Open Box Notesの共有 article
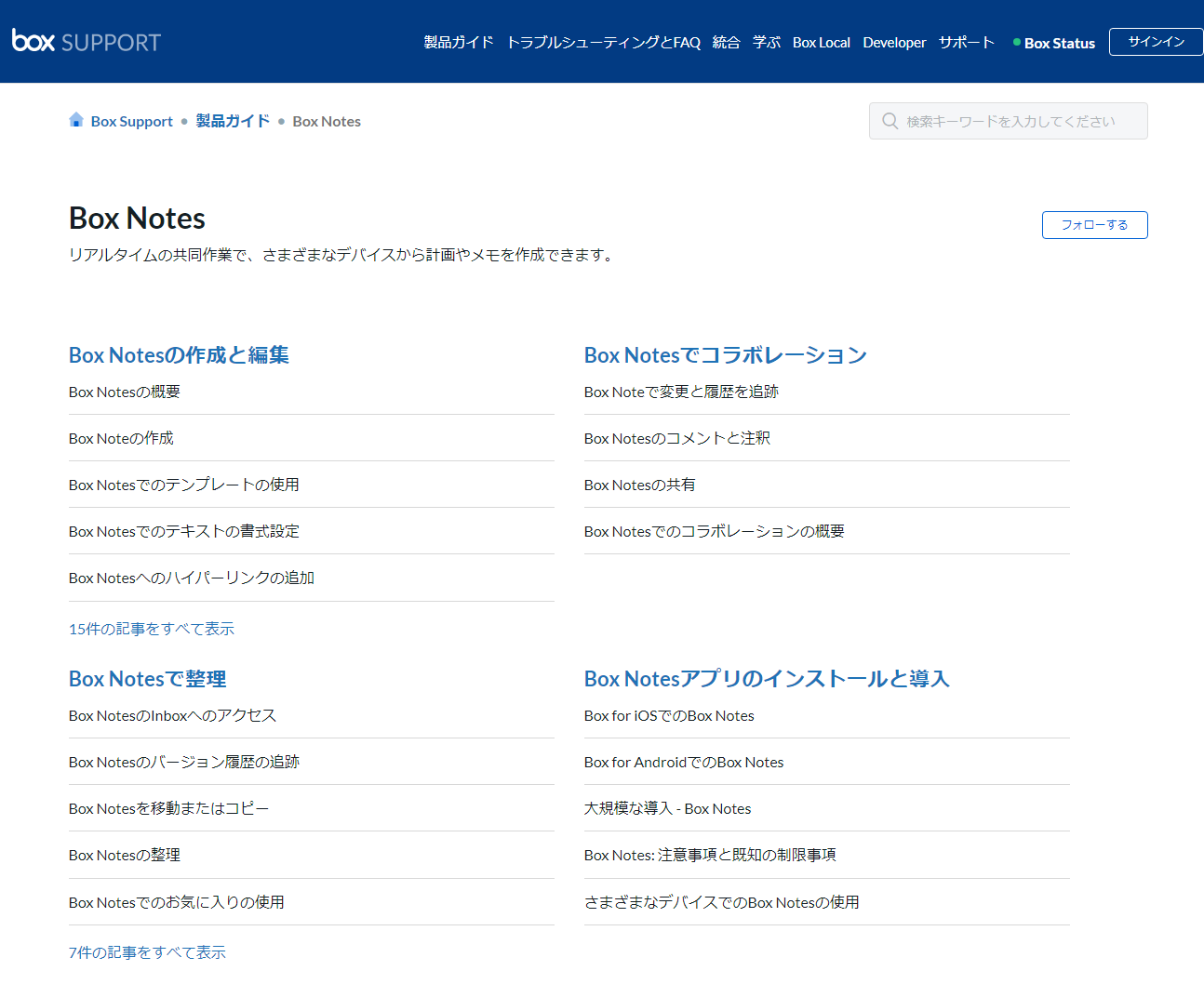Screen dimensions: 1204x984 point(640,485)
